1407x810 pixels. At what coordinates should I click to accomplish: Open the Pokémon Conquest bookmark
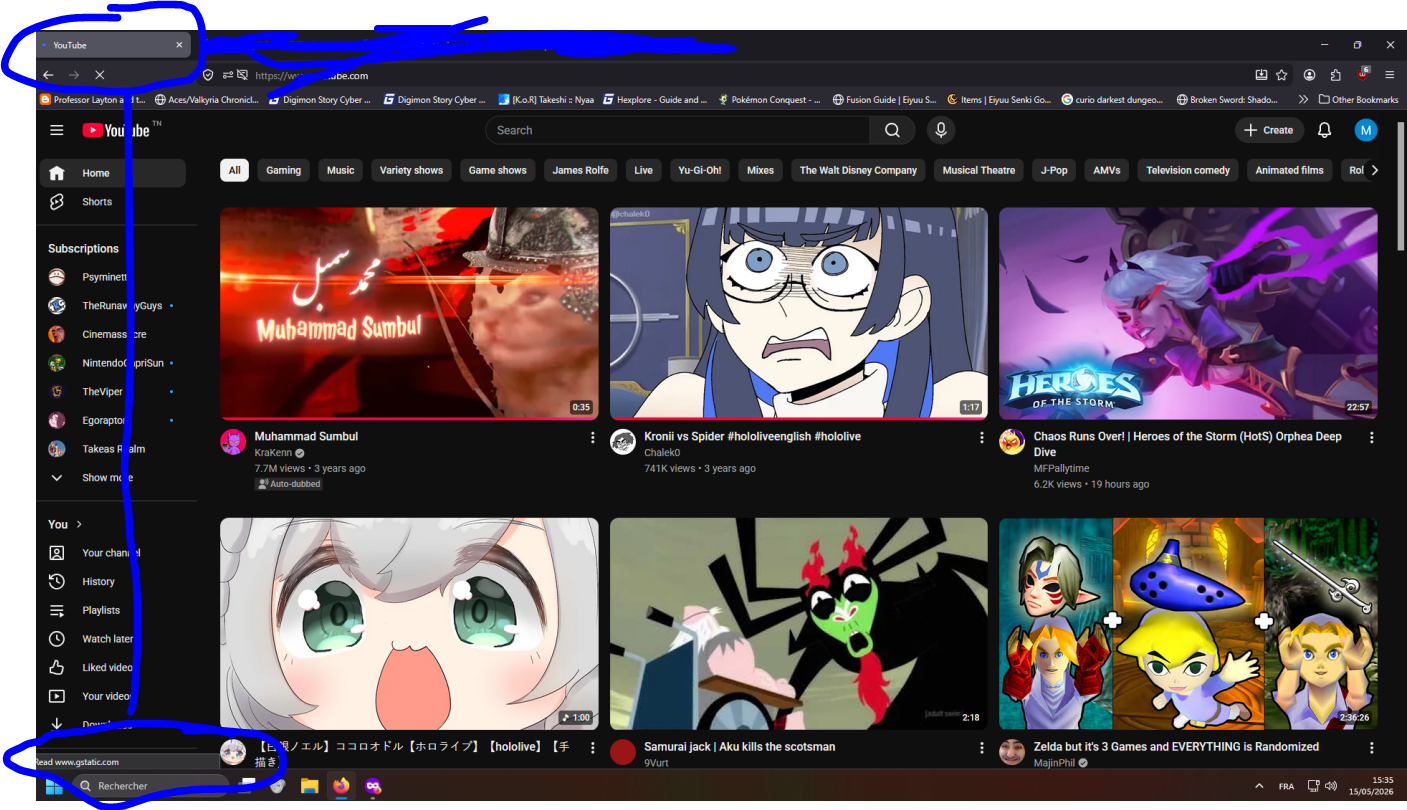click(769, 100)
